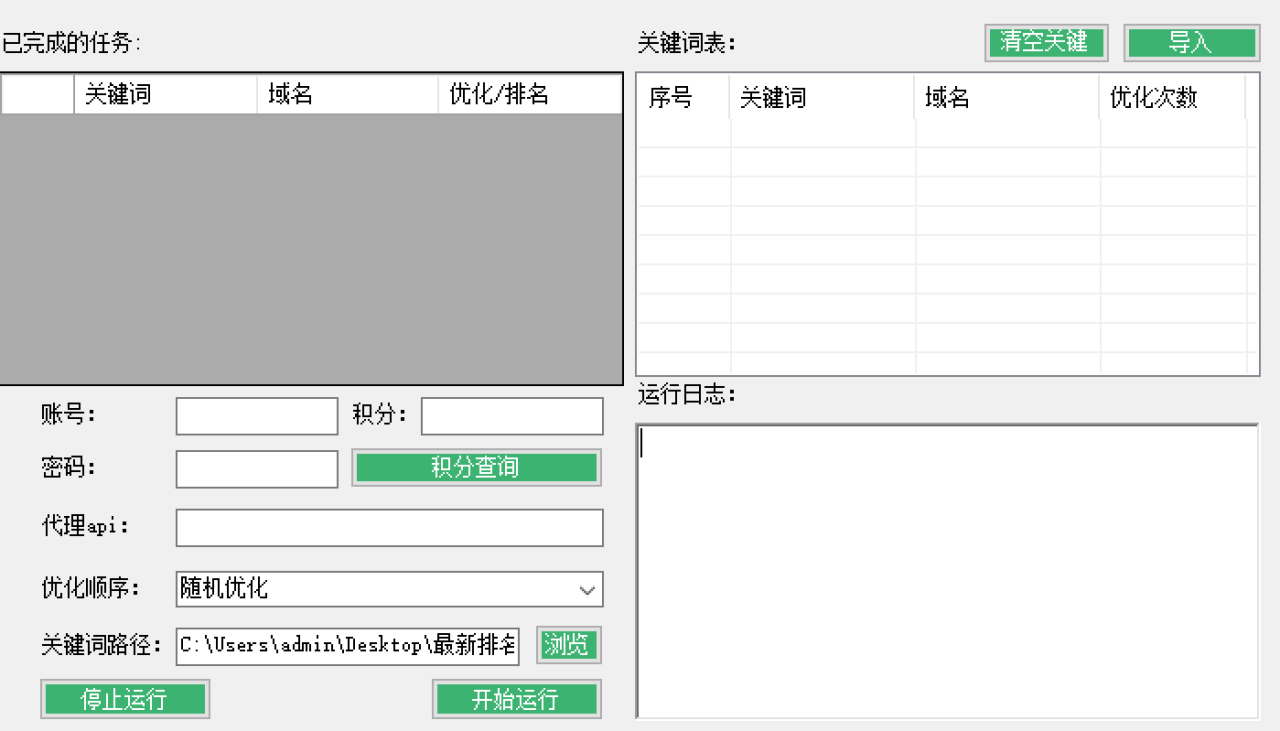Start the task with 开始运行

click(x=516, y=699)
